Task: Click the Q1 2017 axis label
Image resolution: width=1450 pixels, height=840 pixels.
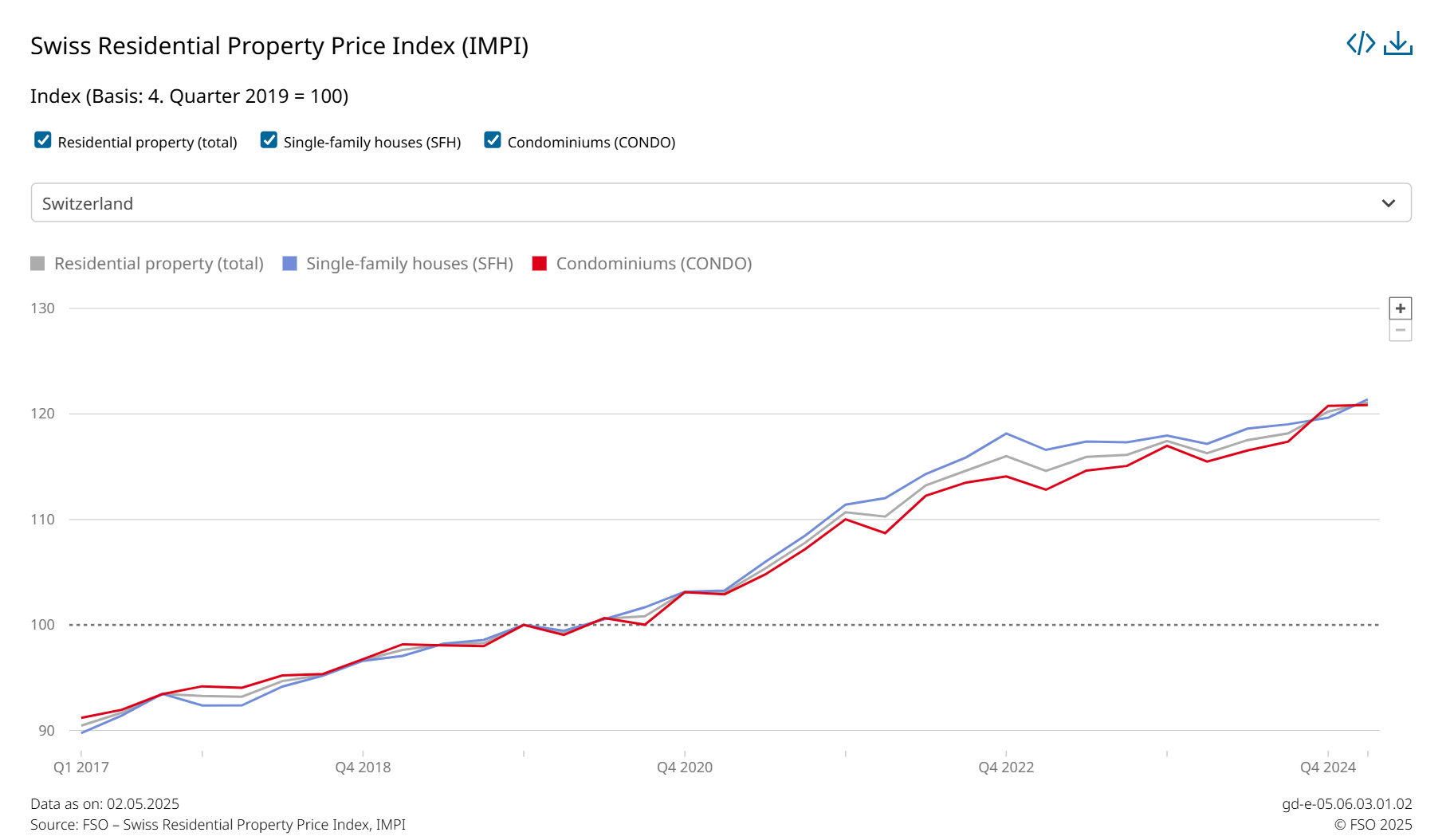Action: pyautogui.click(x=81, y=767)
